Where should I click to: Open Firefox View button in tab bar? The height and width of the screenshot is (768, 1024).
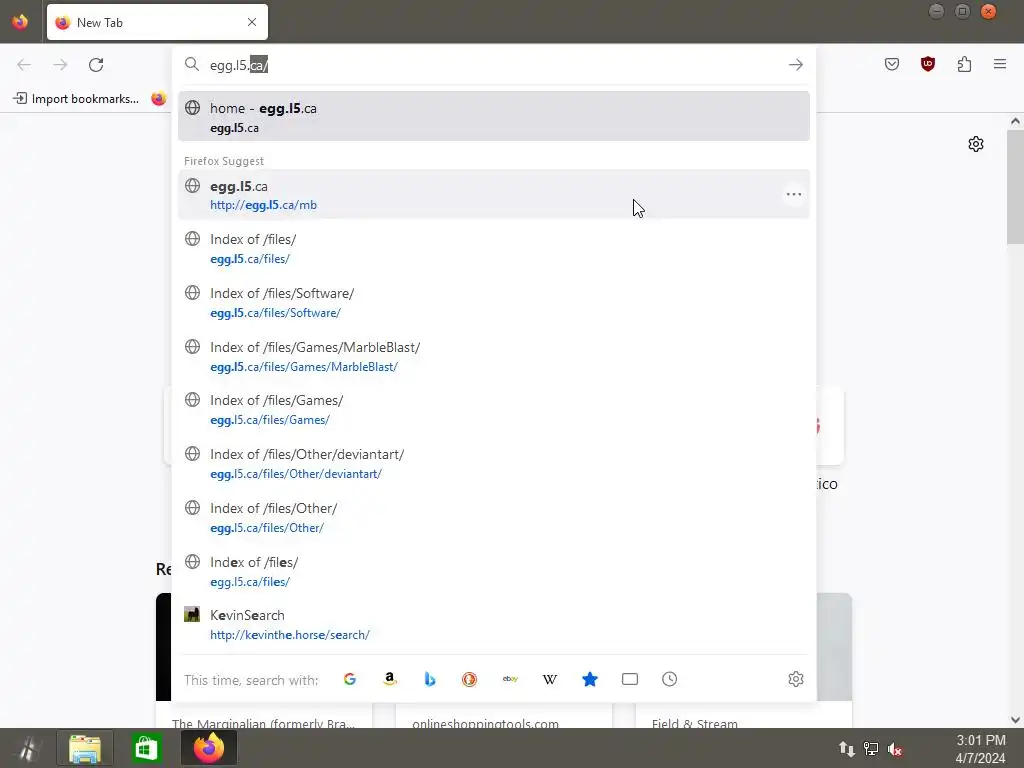click(x=20, y=22)
